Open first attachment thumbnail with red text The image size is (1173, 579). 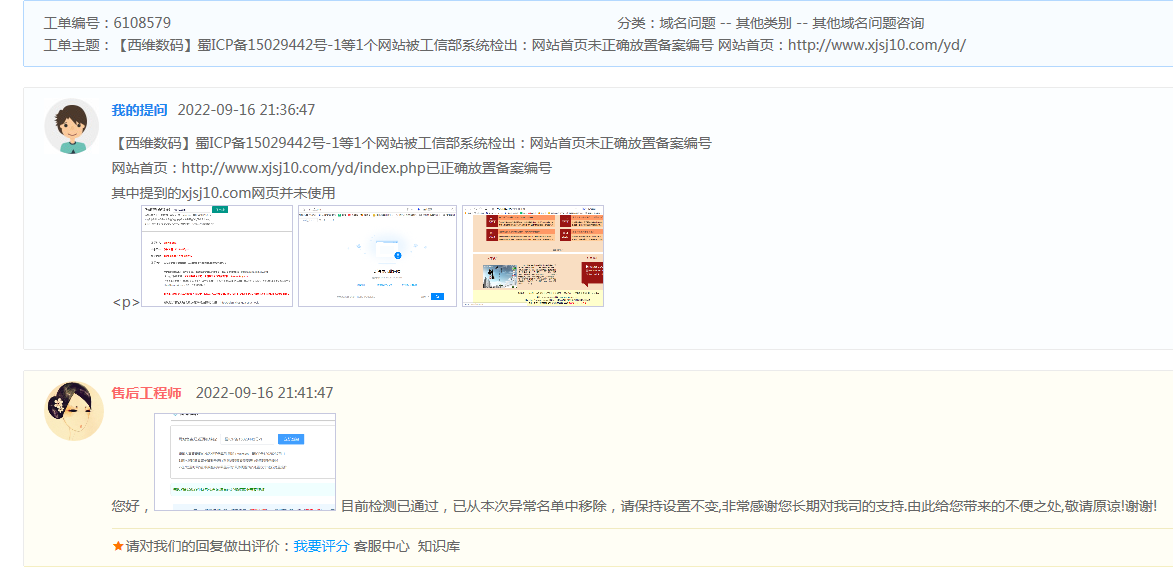click(217, 256)
